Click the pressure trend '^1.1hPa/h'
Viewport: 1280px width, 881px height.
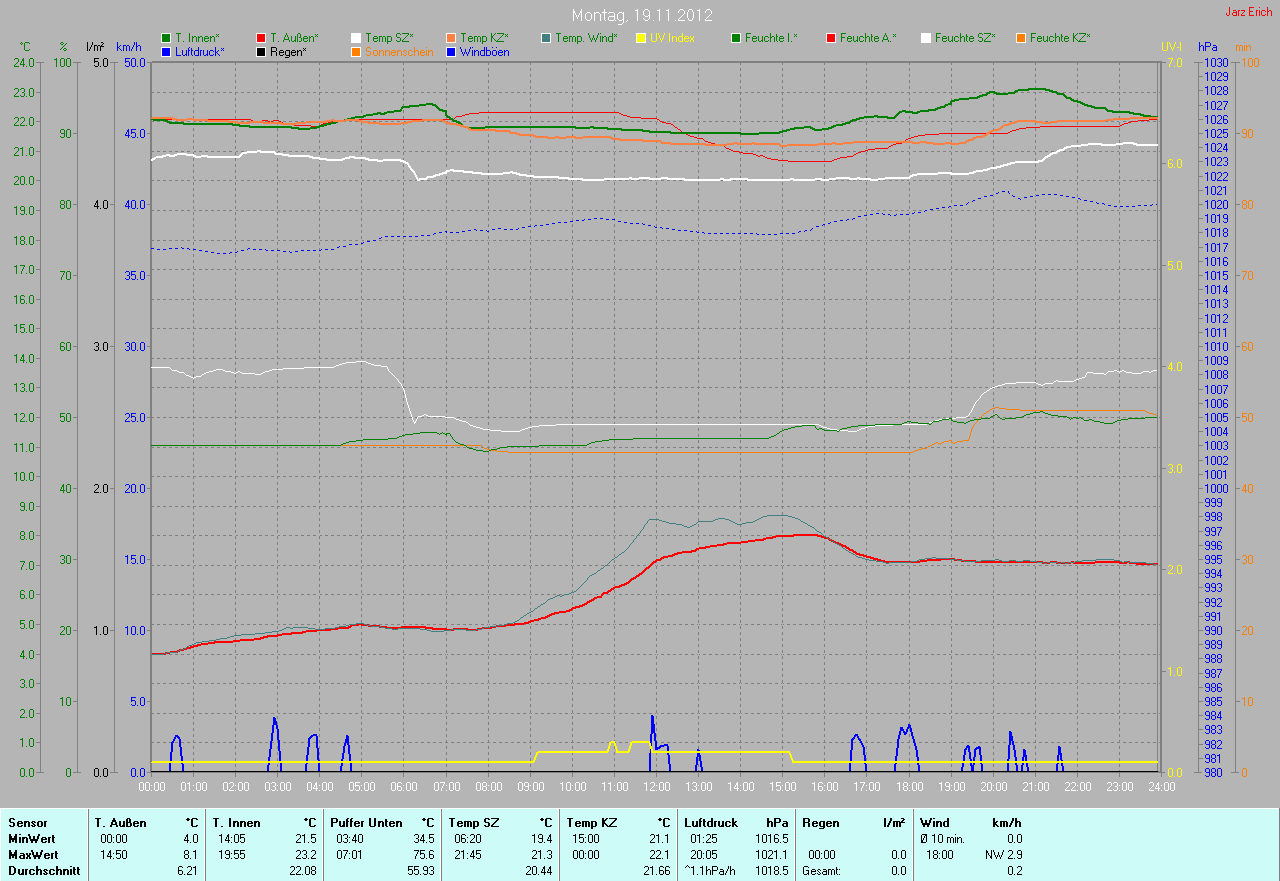click(x=711, y=871)
